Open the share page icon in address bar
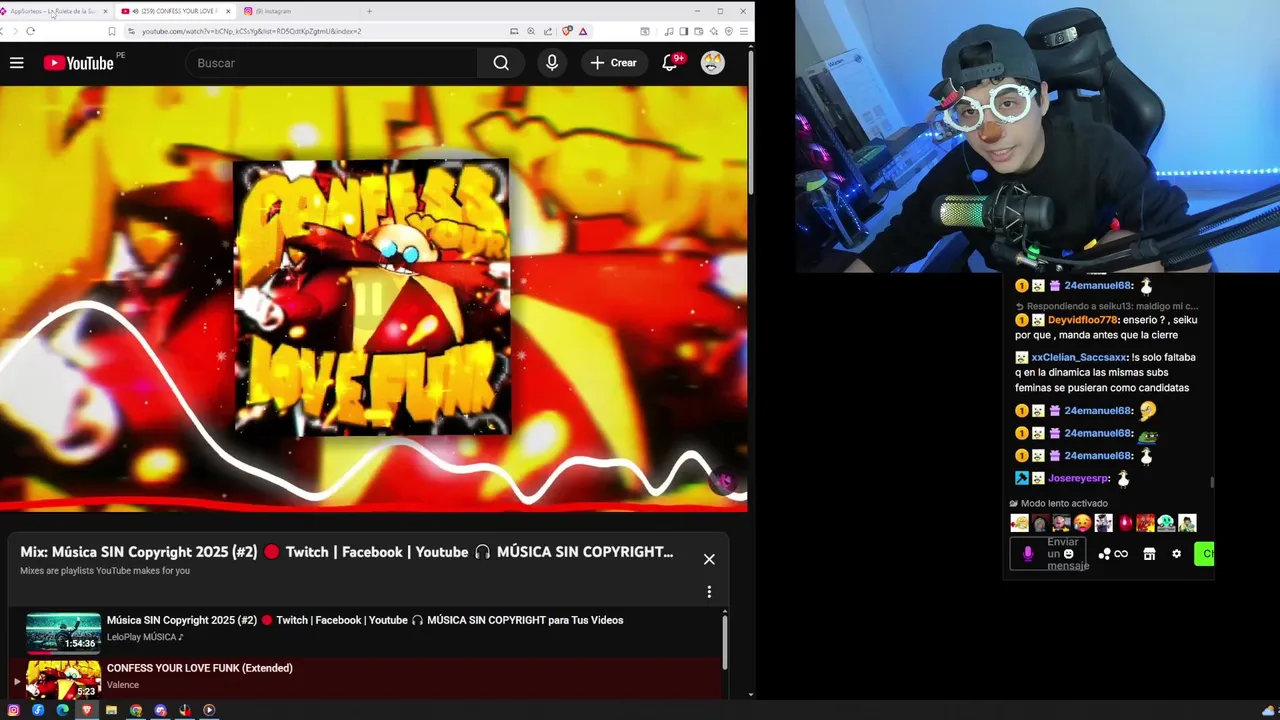Screen dimensions: 1280x720 pyautogui.click(x=549, y=31)
